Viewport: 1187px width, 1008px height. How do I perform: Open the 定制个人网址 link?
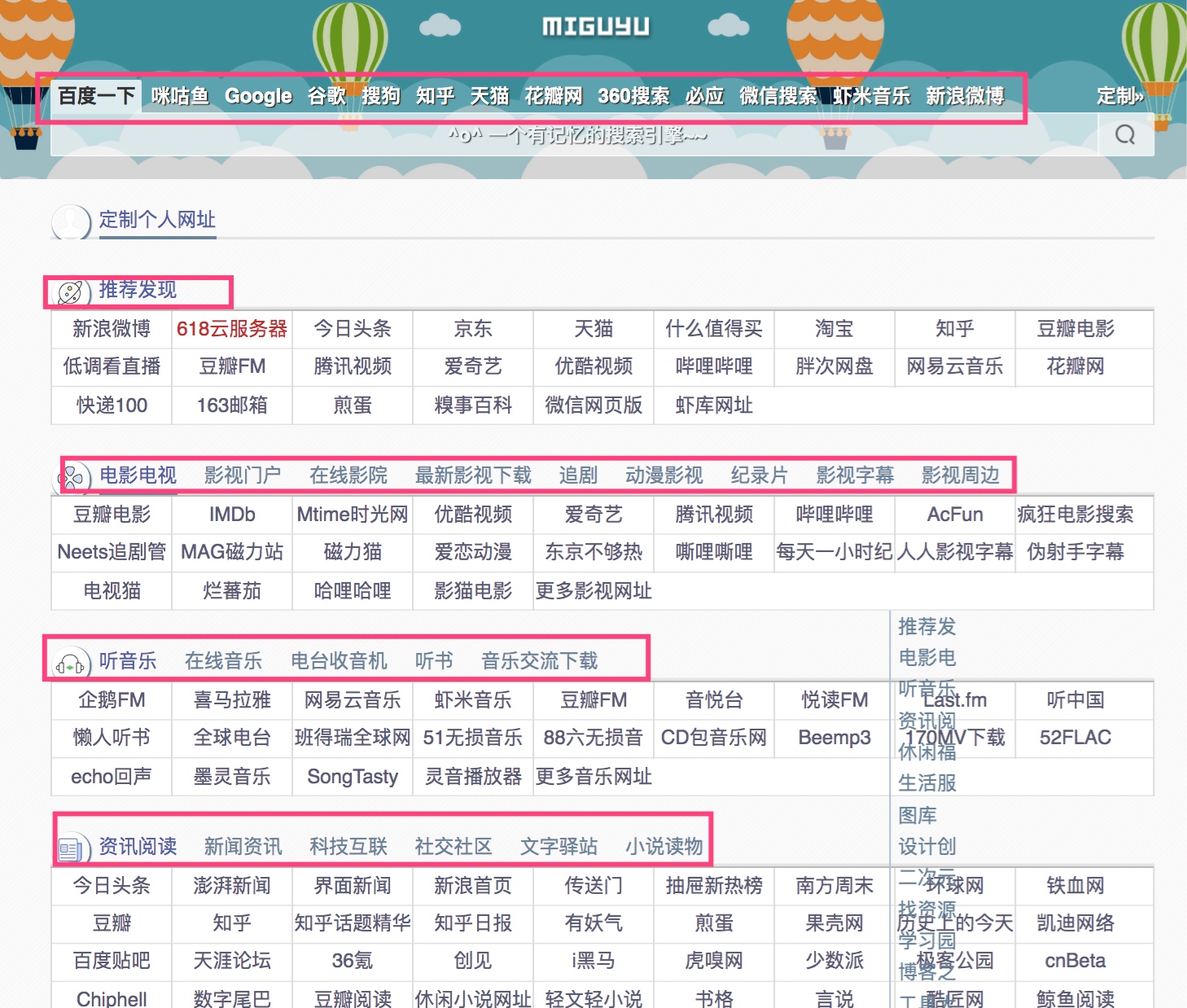157,220
